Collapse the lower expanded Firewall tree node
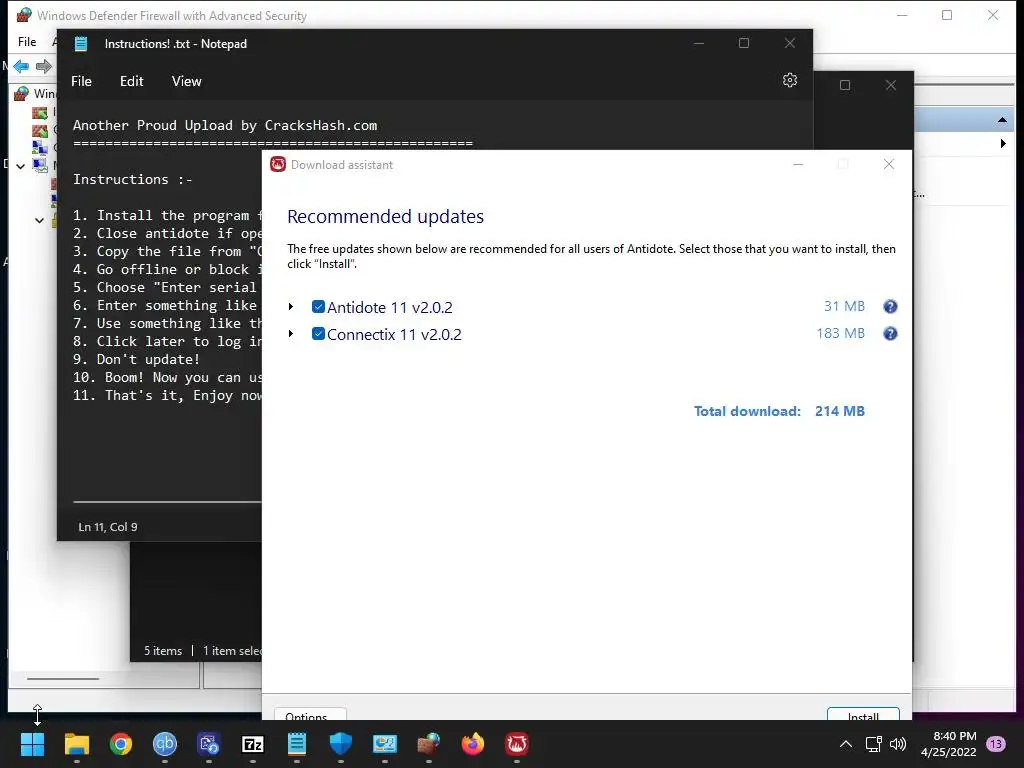Image resolution: width=1024 pixels, height=768 pixels. [39, 220]
